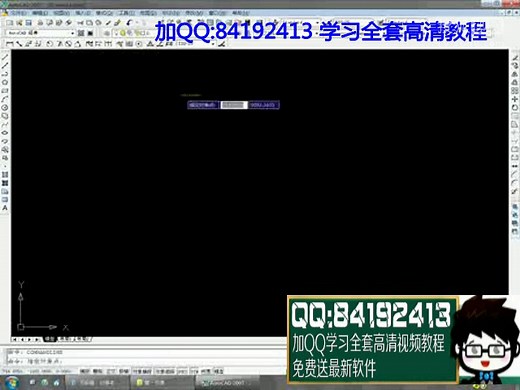Select the Array tool
This screenshot has width=520, height=390.
[x=515, y=91]
